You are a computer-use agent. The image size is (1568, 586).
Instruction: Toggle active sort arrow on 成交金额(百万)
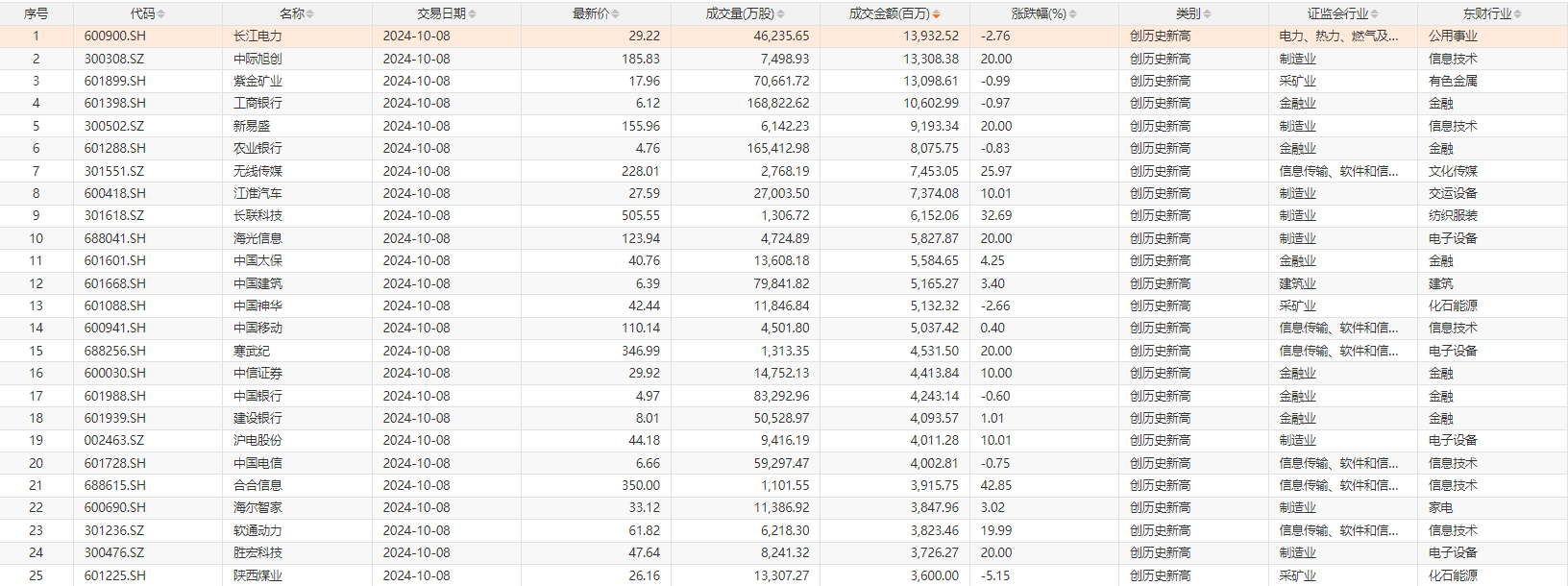pyautogui.click(x=937, y=14)
